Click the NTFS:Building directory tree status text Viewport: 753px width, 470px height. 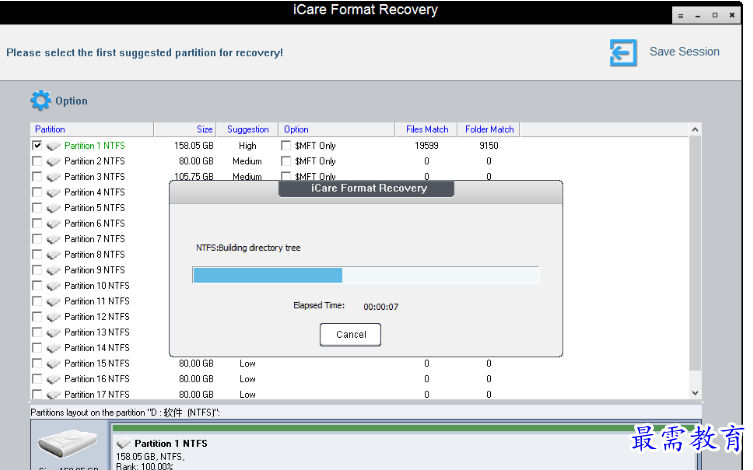(248, 248)
